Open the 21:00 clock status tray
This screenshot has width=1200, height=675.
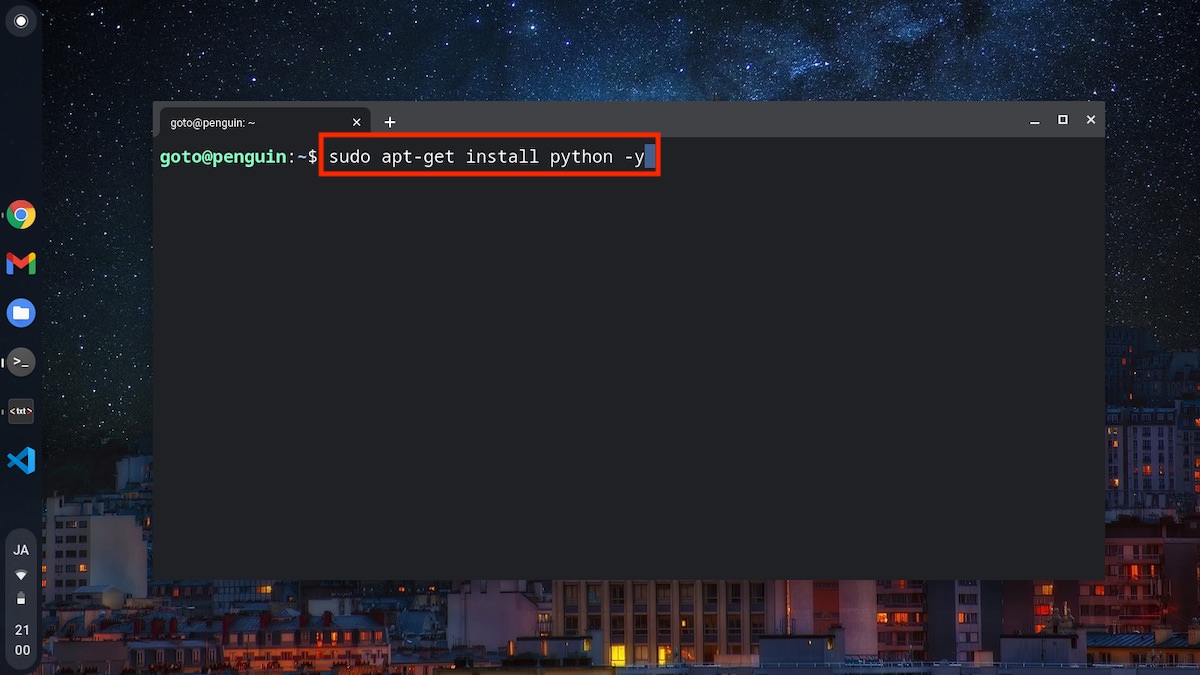point(21,641)
